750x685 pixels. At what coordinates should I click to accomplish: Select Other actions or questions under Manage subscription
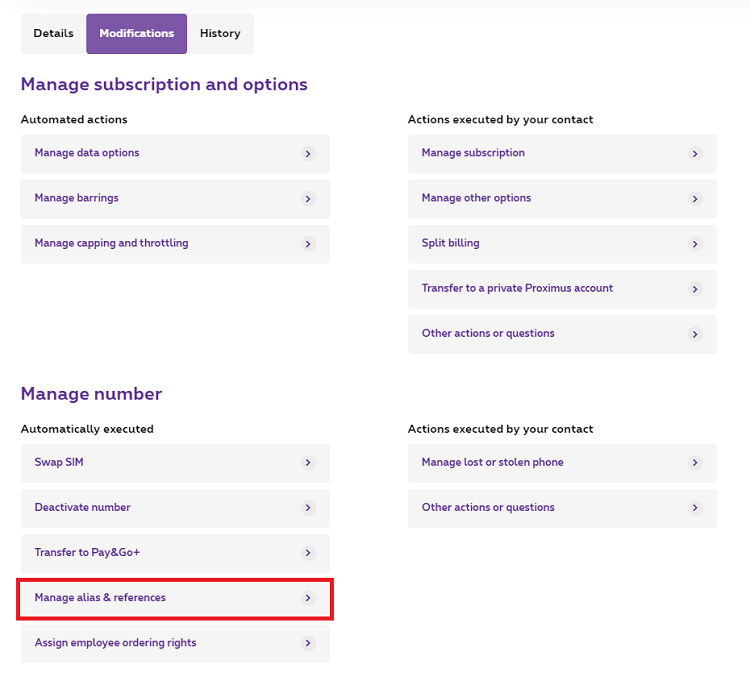pos(488,333)
